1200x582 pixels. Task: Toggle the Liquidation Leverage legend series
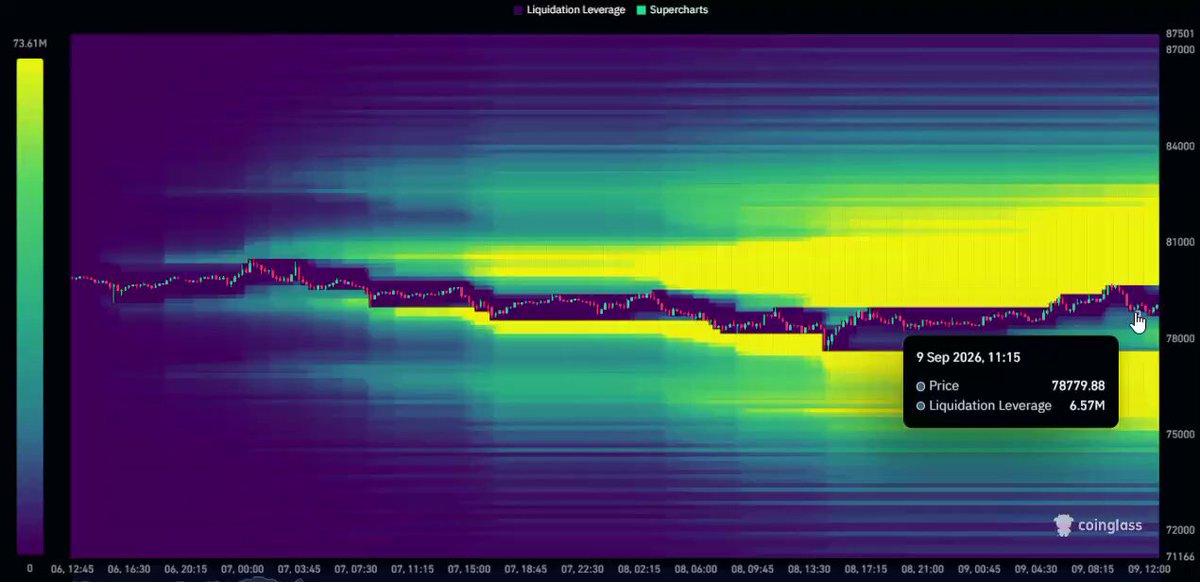pyautogui.click(x=569, y=10)
